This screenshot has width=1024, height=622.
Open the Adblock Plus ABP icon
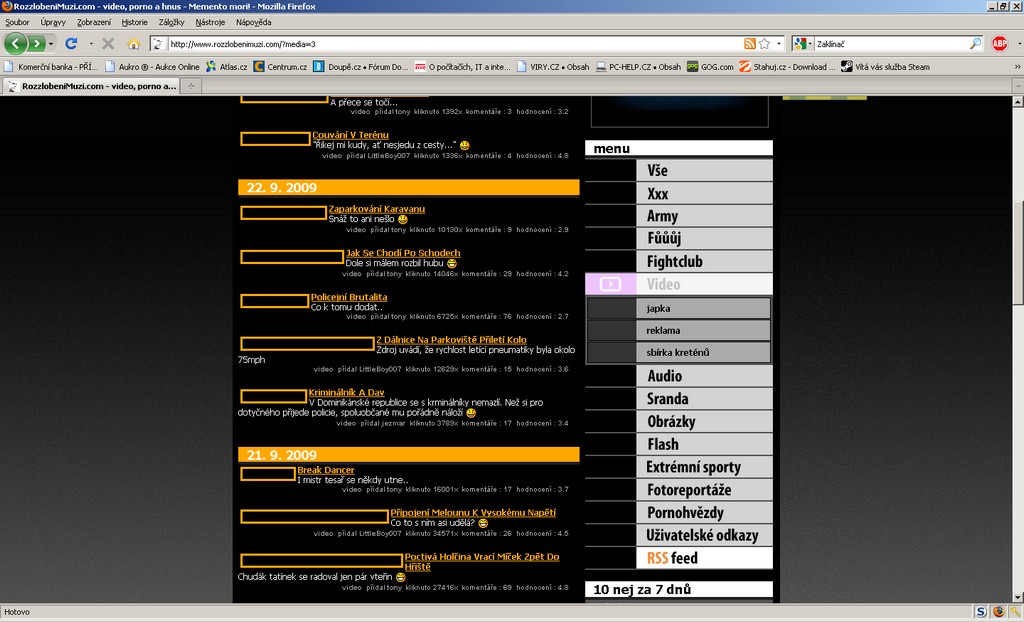tap(999, 44)
